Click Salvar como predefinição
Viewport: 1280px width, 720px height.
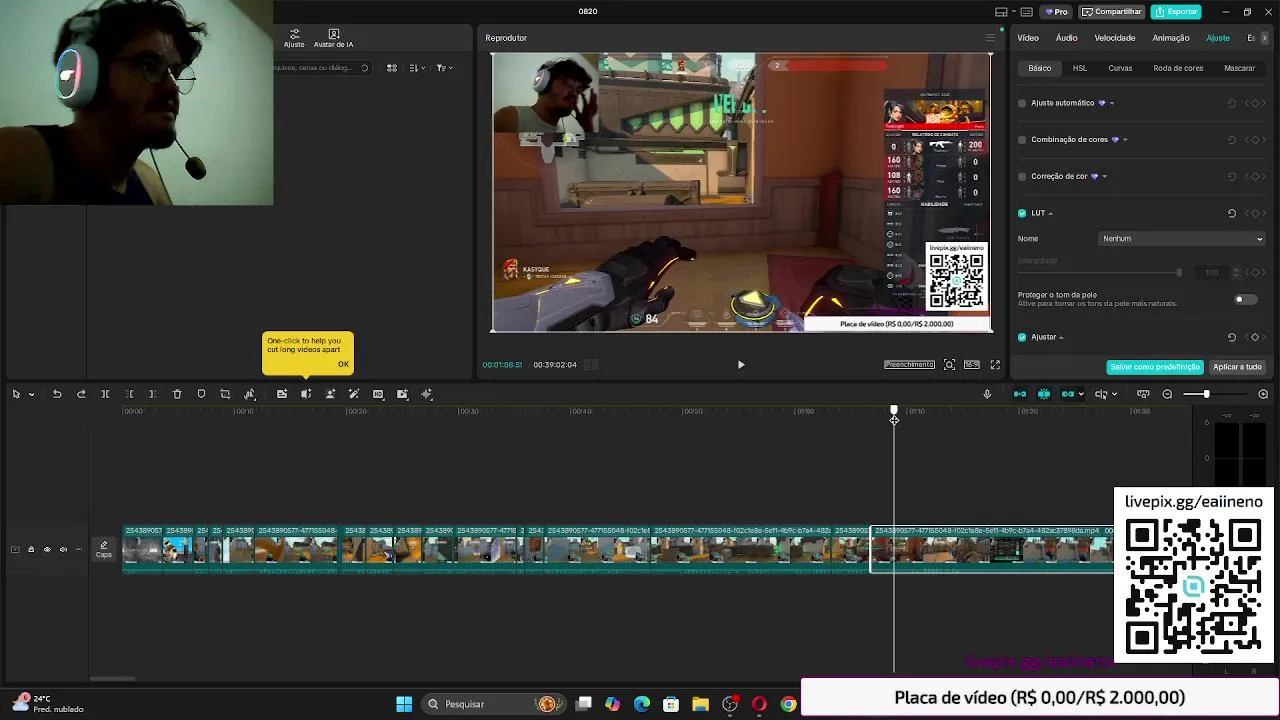click(x=1155, y=367)
